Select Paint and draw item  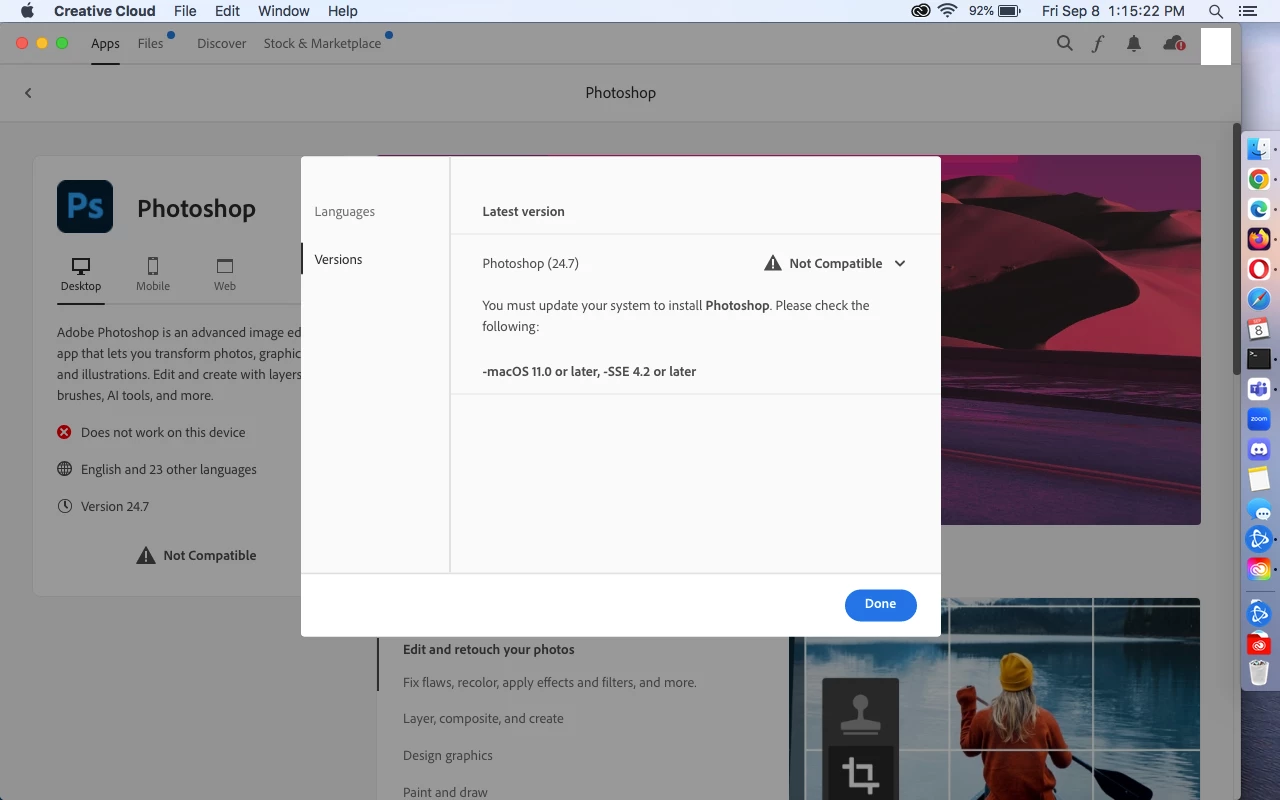446,792
